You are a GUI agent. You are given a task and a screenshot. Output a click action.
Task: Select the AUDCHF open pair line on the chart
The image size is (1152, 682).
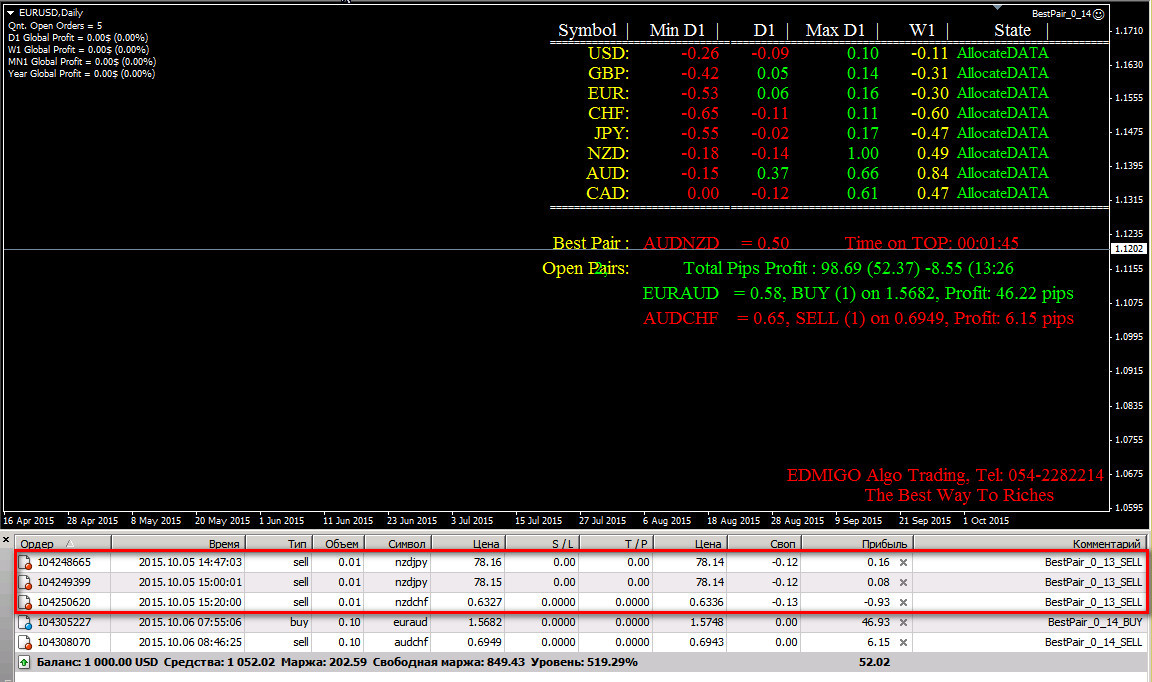coord(858,318)
